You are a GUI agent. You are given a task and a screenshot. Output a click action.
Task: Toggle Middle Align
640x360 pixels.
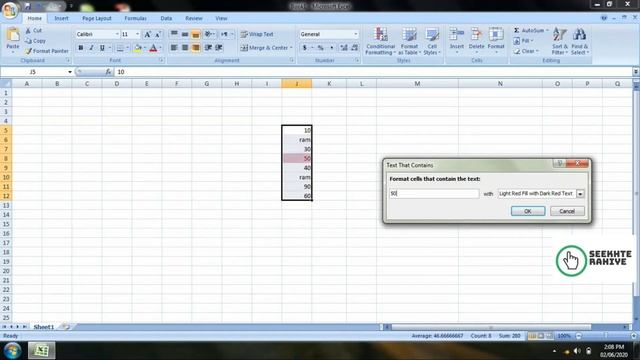pyautogui.click(x=185, y=34)
